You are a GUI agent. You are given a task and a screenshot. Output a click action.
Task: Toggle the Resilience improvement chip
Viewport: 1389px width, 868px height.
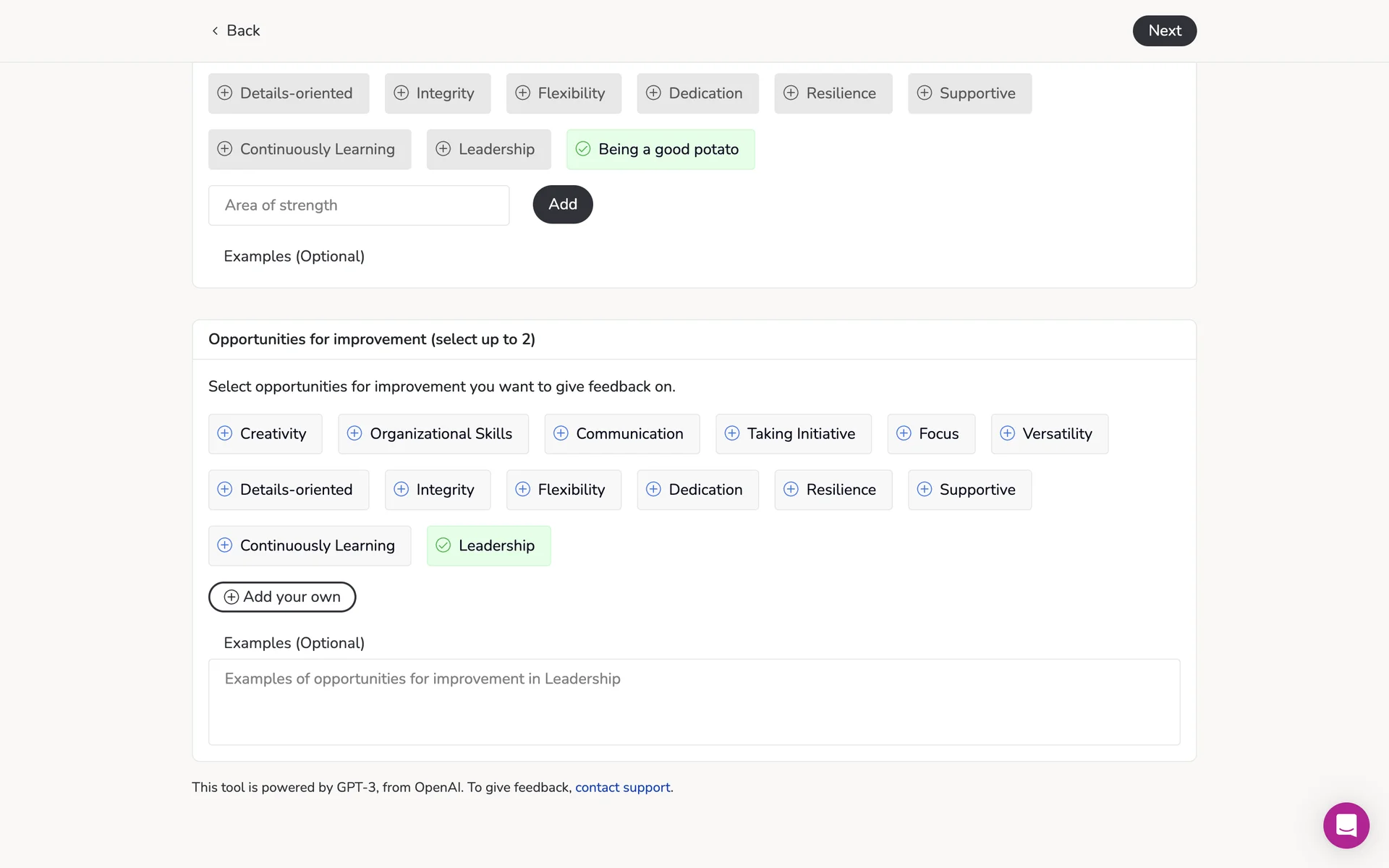(833, 490)
